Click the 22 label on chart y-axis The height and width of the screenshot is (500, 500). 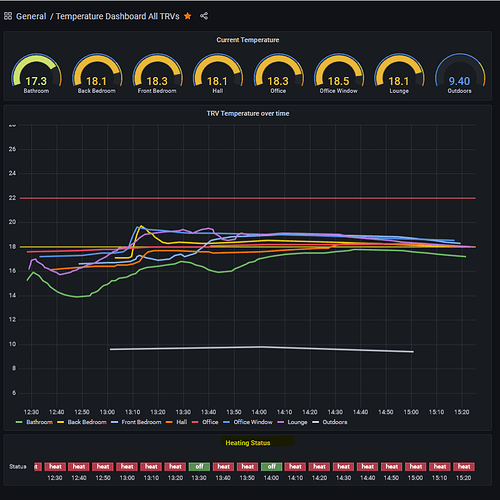pos(12,198)
